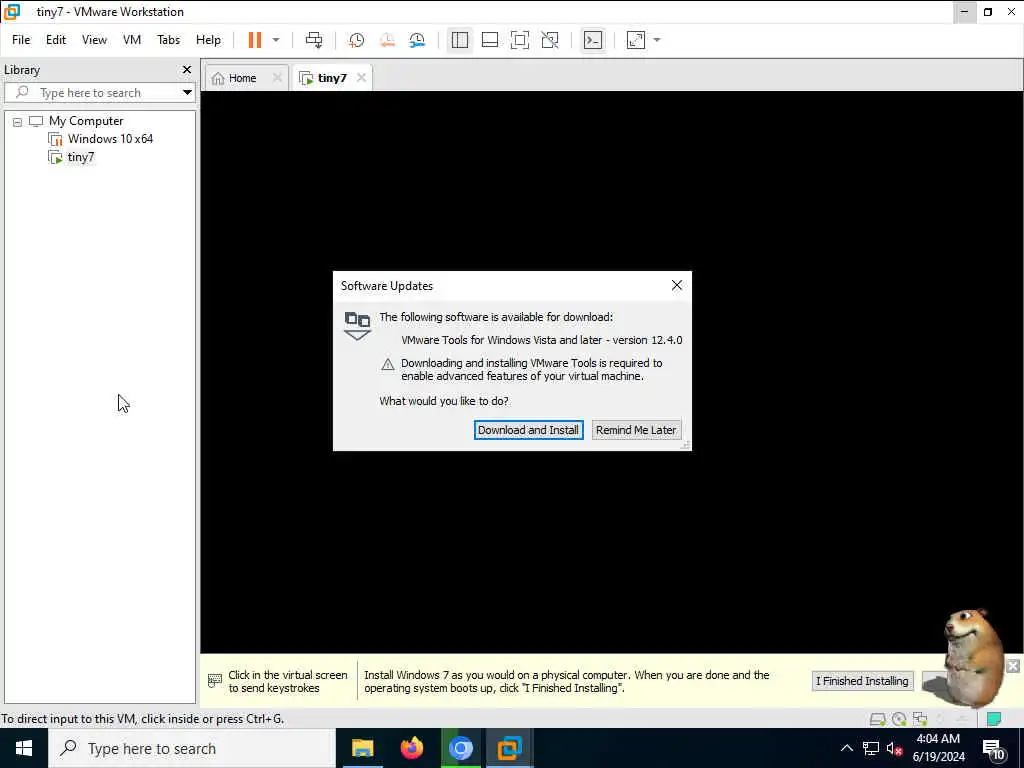Open the Edit menu
Screen dimensions: 1024x768
[56, 40]
